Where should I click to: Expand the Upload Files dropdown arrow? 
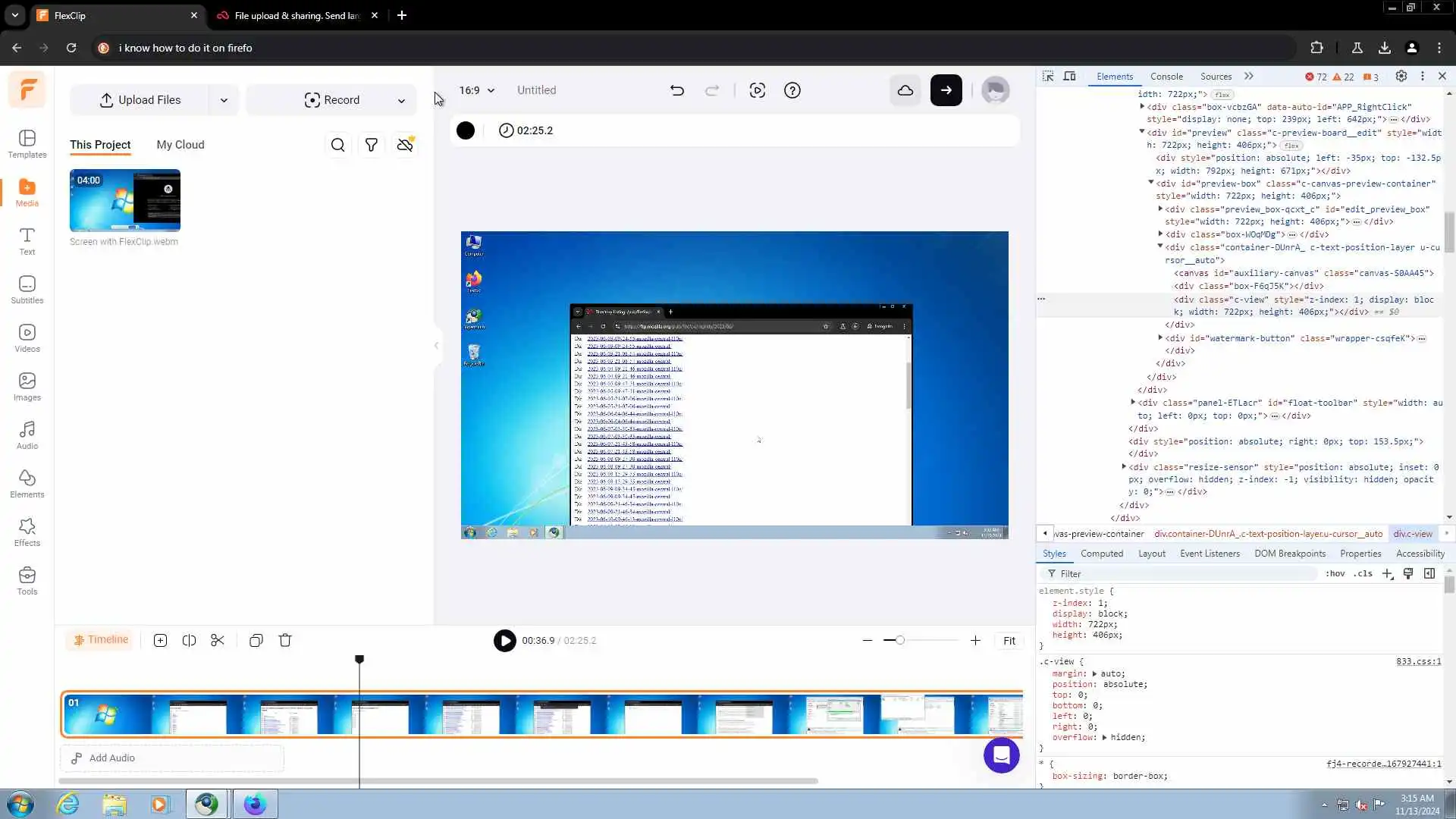point(224,100)
